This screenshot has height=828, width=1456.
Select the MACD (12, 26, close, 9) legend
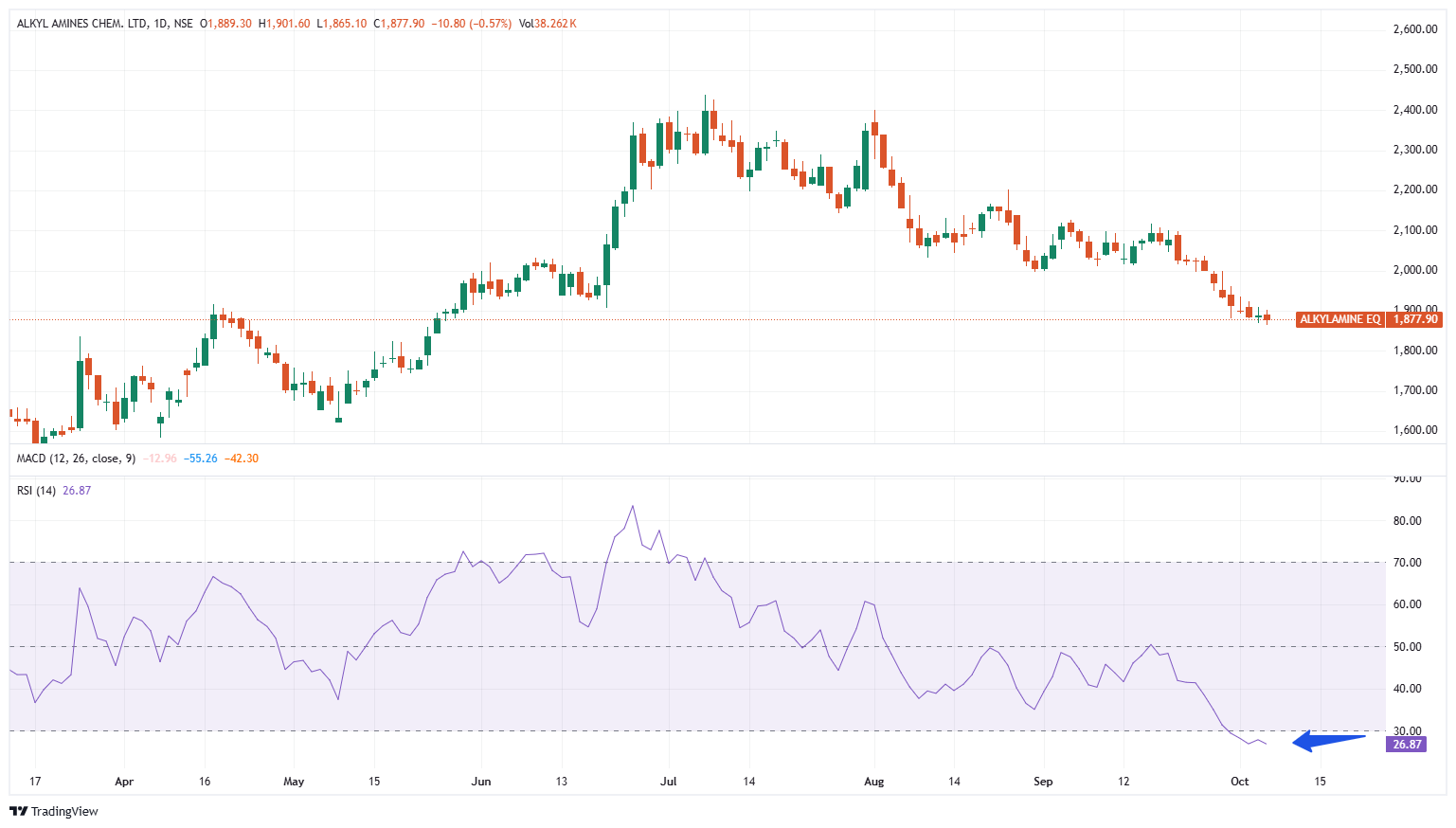pos(76,459)
